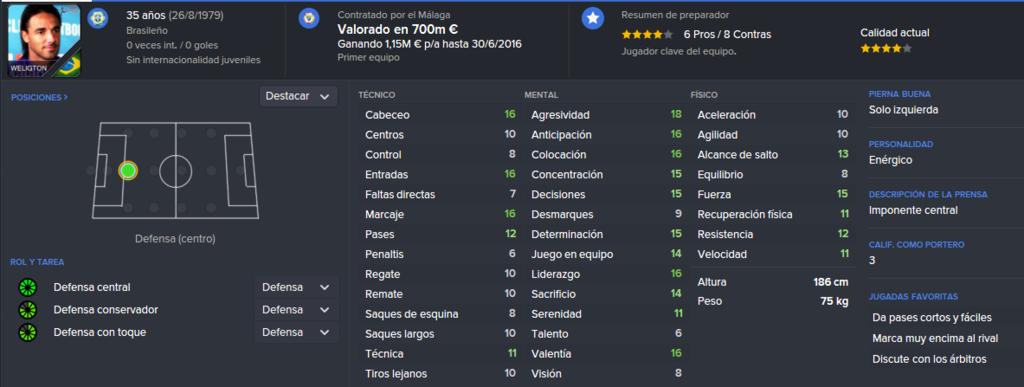Image resolution: width=1024 pixels, height=387 pixels.
Task: Expand the duty dropdown for Defensa central
Action: pos(296,287)
